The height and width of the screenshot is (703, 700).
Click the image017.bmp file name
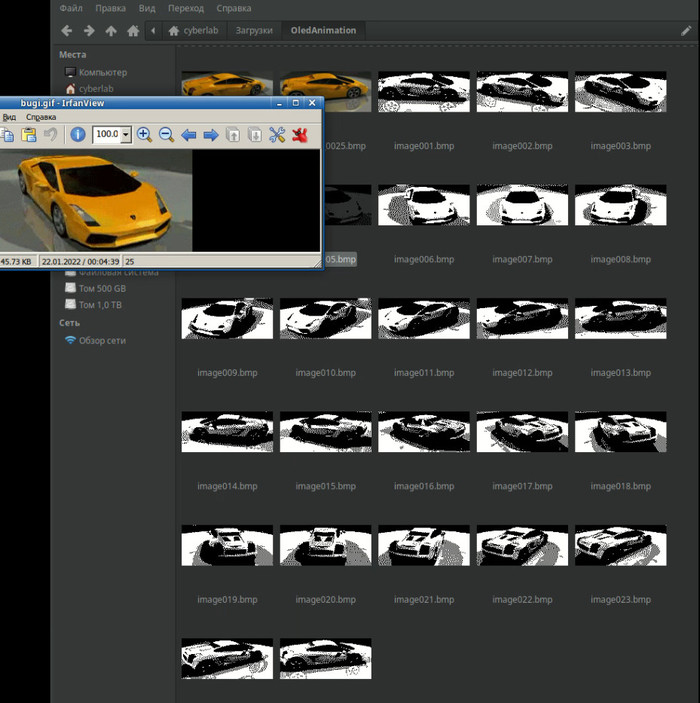coord(522,486)
